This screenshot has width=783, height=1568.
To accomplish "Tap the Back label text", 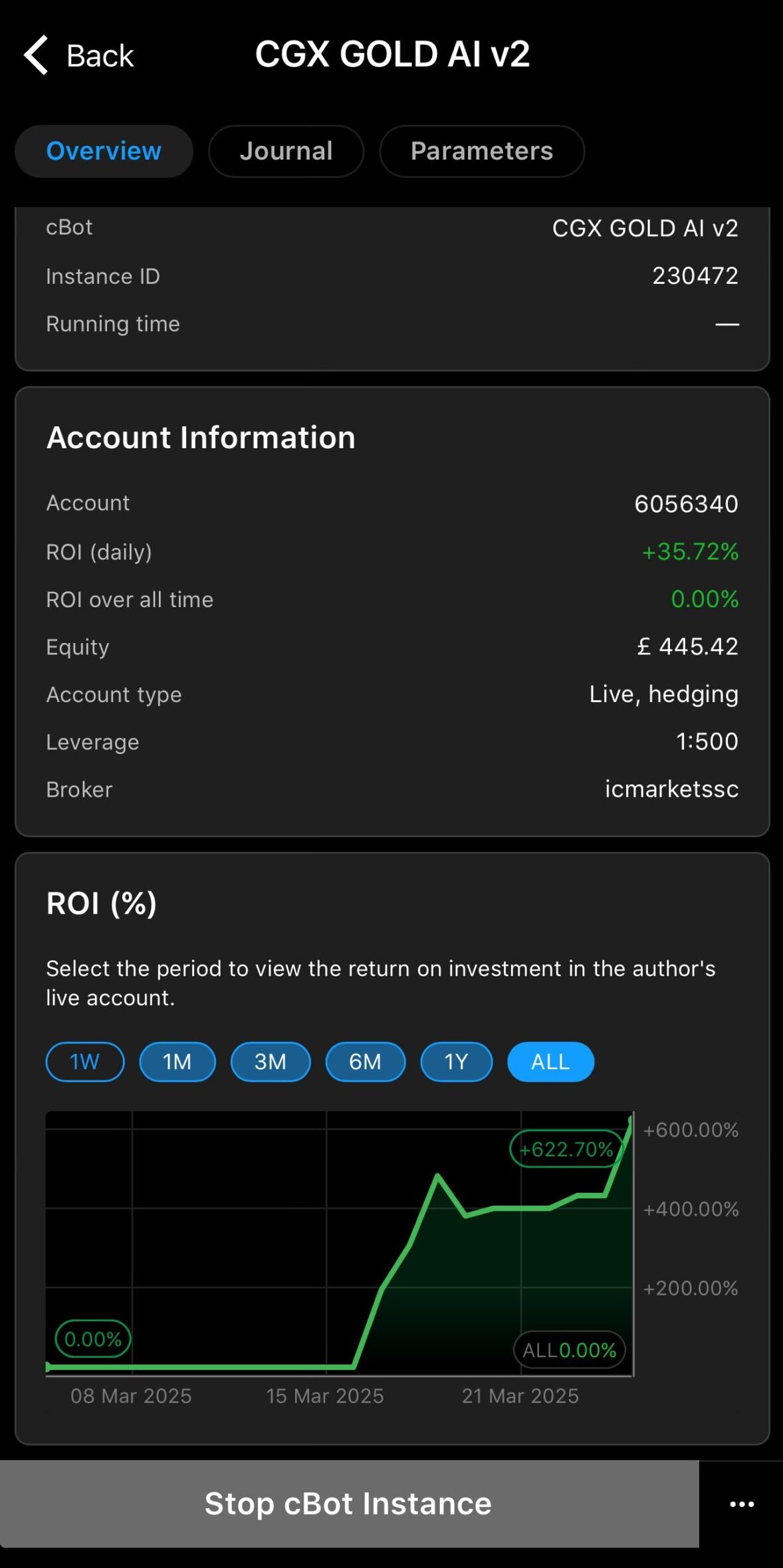I will [x=100, y=56].
